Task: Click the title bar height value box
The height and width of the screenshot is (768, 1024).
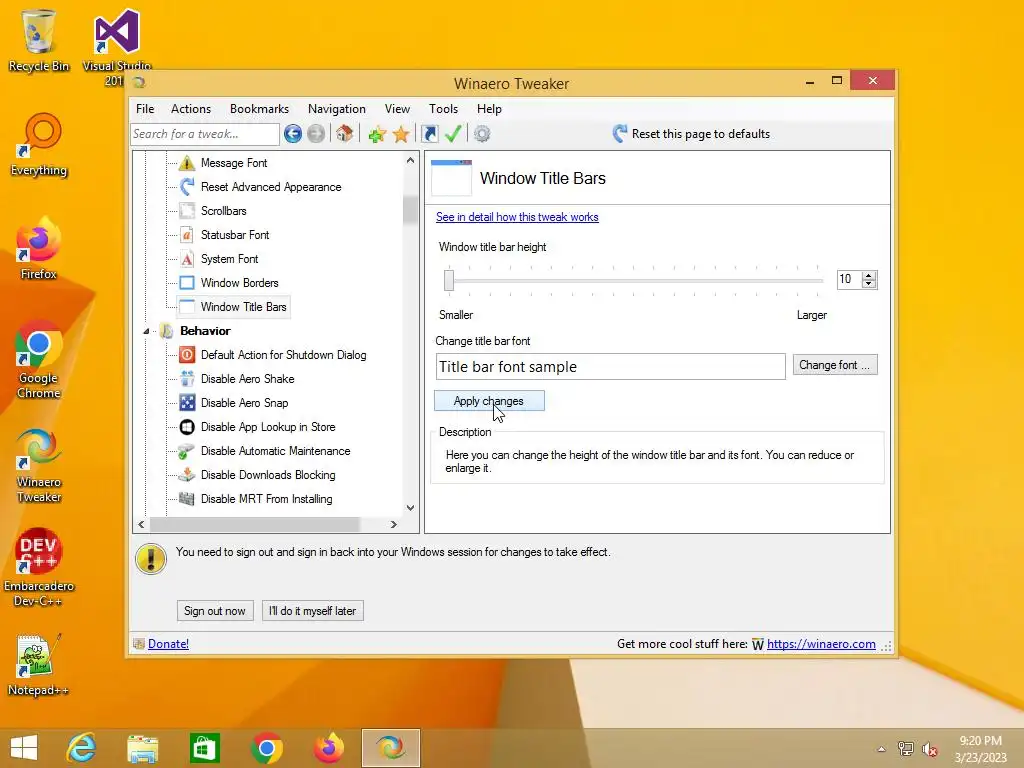Action: (x=850, y=280)
